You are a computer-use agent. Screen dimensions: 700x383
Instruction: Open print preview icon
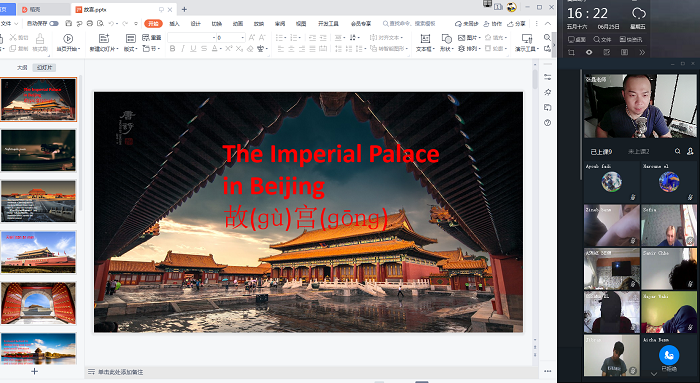coord(100,23)
